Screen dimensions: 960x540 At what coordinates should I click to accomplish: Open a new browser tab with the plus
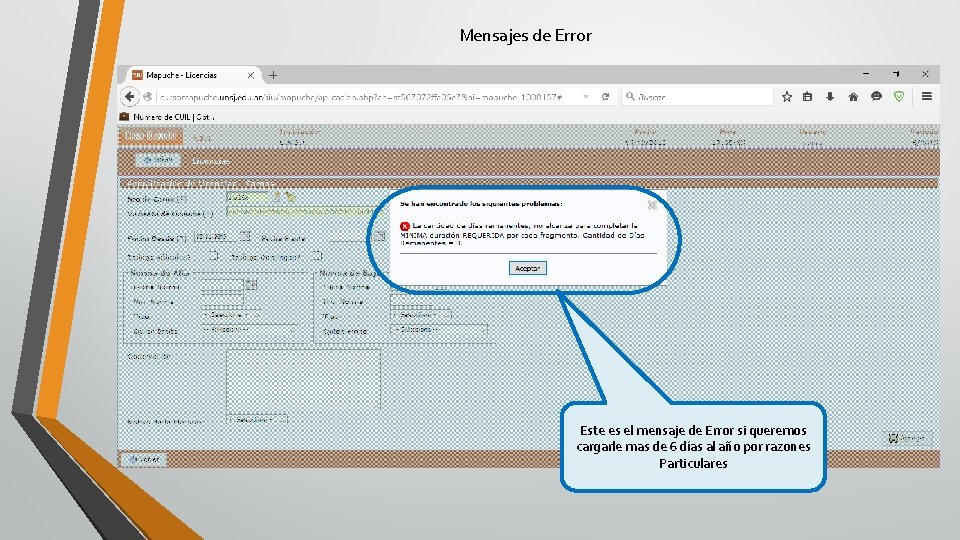coord(273,75)
